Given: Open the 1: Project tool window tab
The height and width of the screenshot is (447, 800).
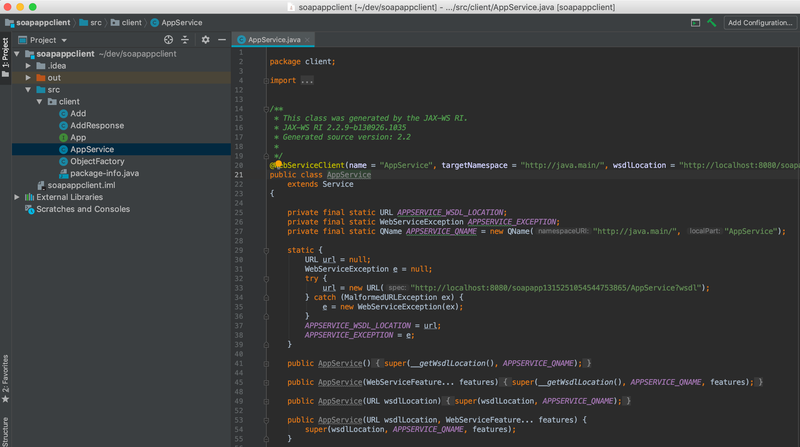Looking at the screenshot, I should (x=5, y=57).
